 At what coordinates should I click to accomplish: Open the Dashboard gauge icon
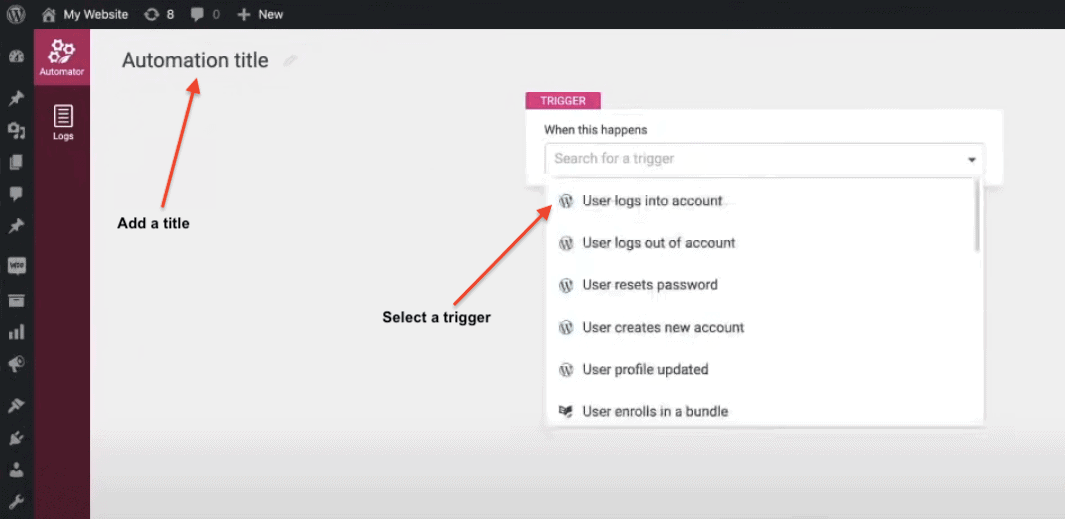tap(16, 57)
